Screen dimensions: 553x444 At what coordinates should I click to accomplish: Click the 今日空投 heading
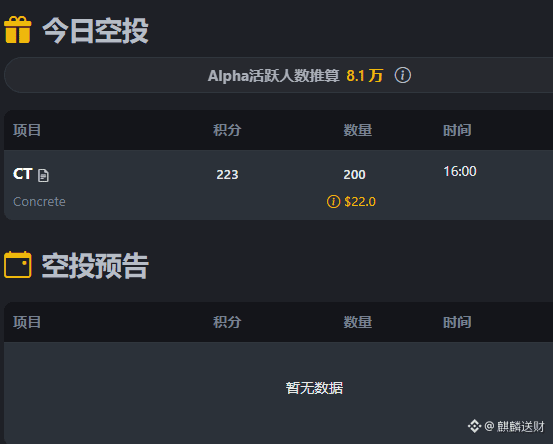coord(95,31)
